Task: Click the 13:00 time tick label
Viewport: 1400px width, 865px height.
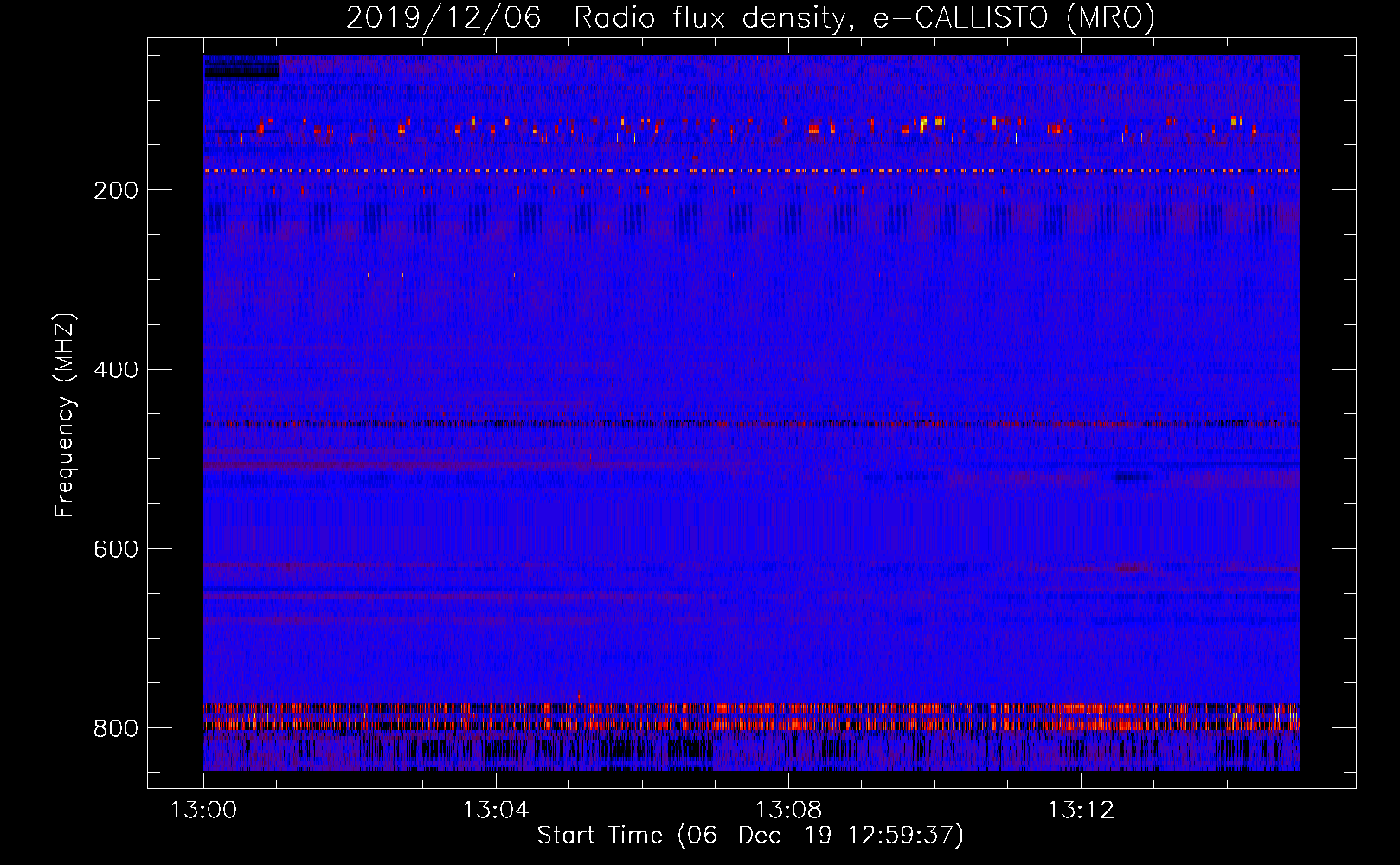Action: [203, 811]
